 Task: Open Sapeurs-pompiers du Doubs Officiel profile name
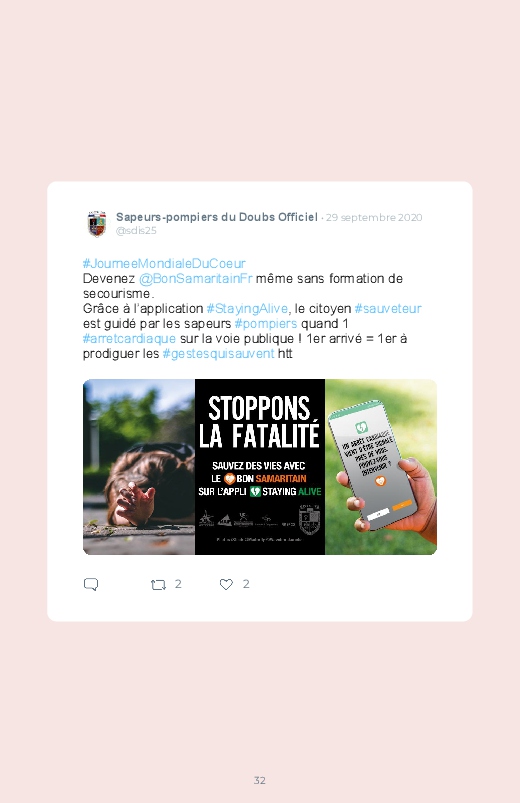pyautogui.click(x=217, y=217)
